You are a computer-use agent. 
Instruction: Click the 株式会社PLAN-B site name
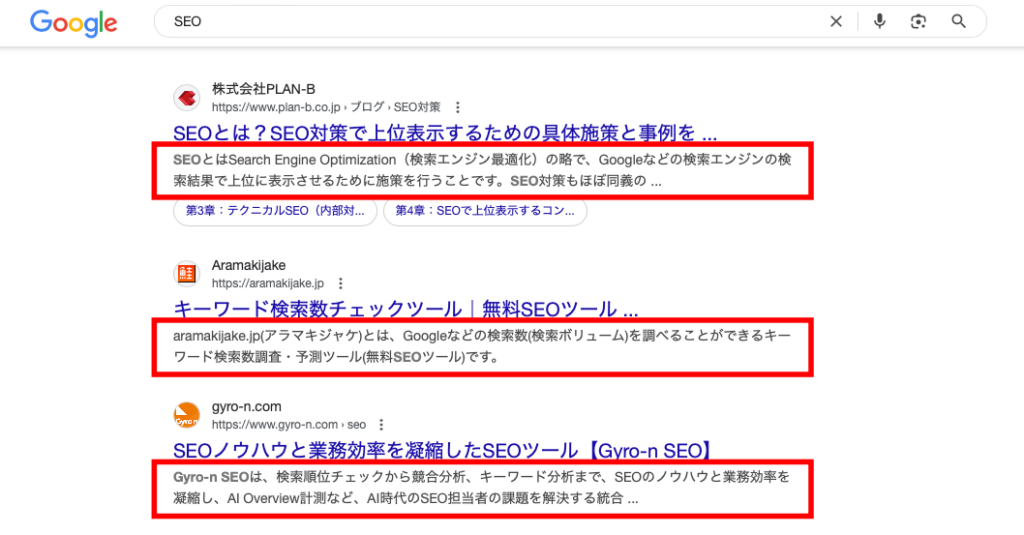pyautogui.click(x=263, y=89)
